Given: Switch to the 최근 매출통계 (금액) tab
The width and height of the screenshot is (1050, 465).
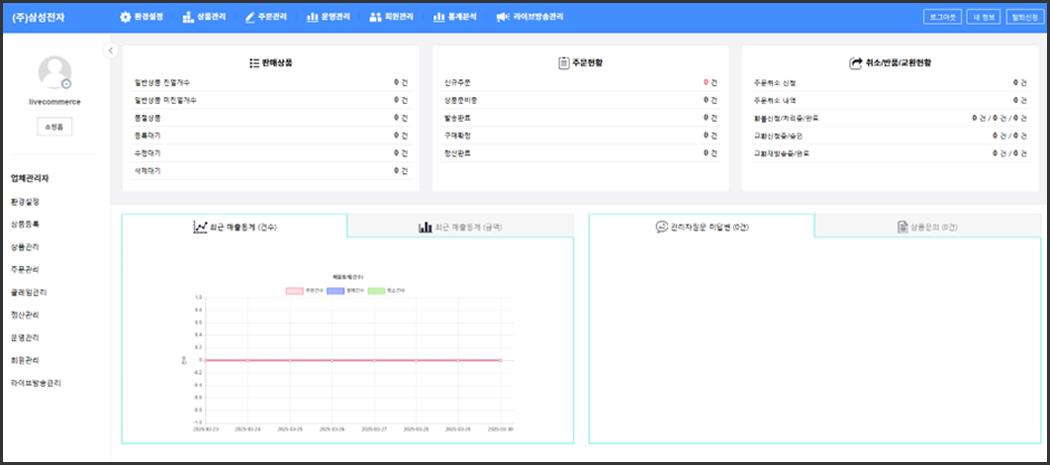Looking at the screenshot, I should 460,227.
